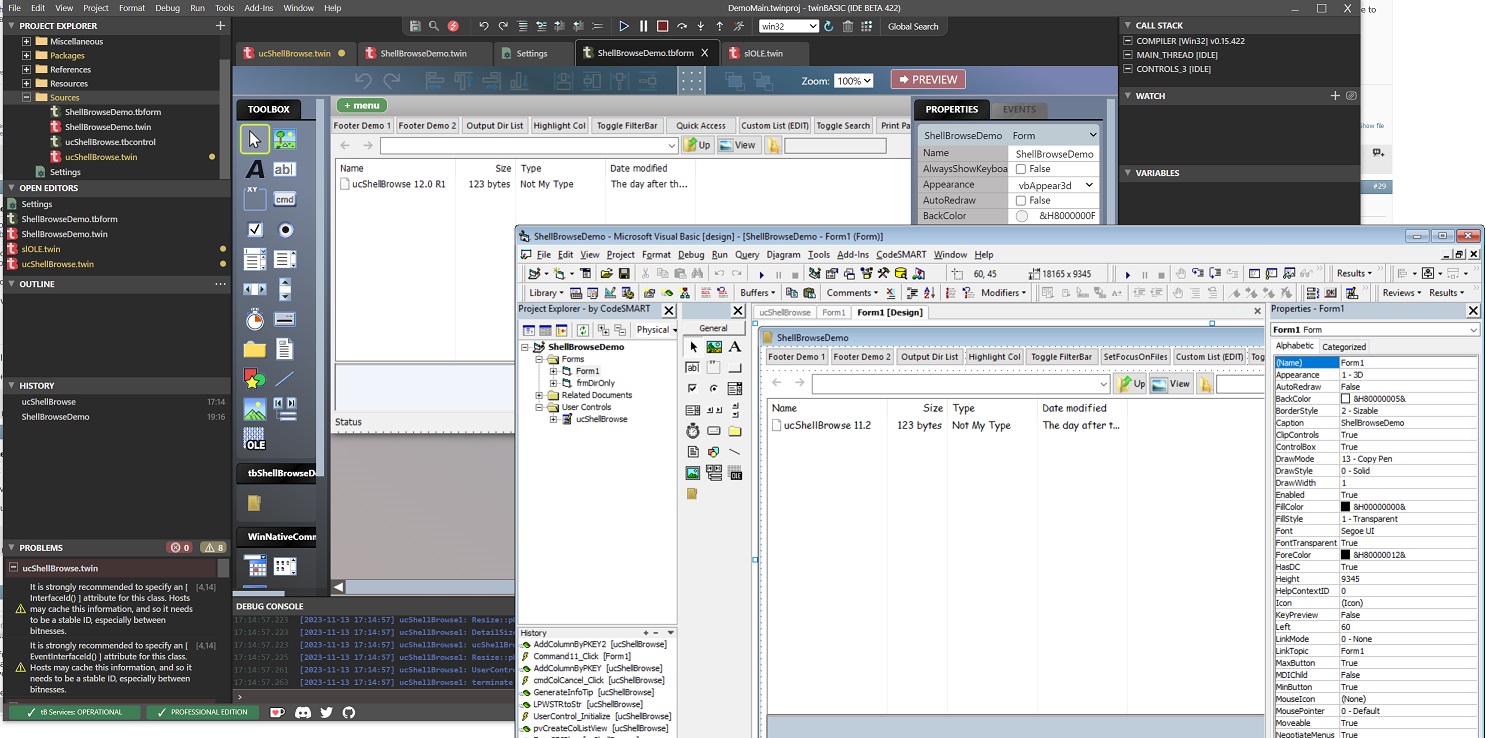This screenshot has height=738, width=1486.
Task: Choose the Image control in twinBASIC Toolbox
Action: [255, 410]
